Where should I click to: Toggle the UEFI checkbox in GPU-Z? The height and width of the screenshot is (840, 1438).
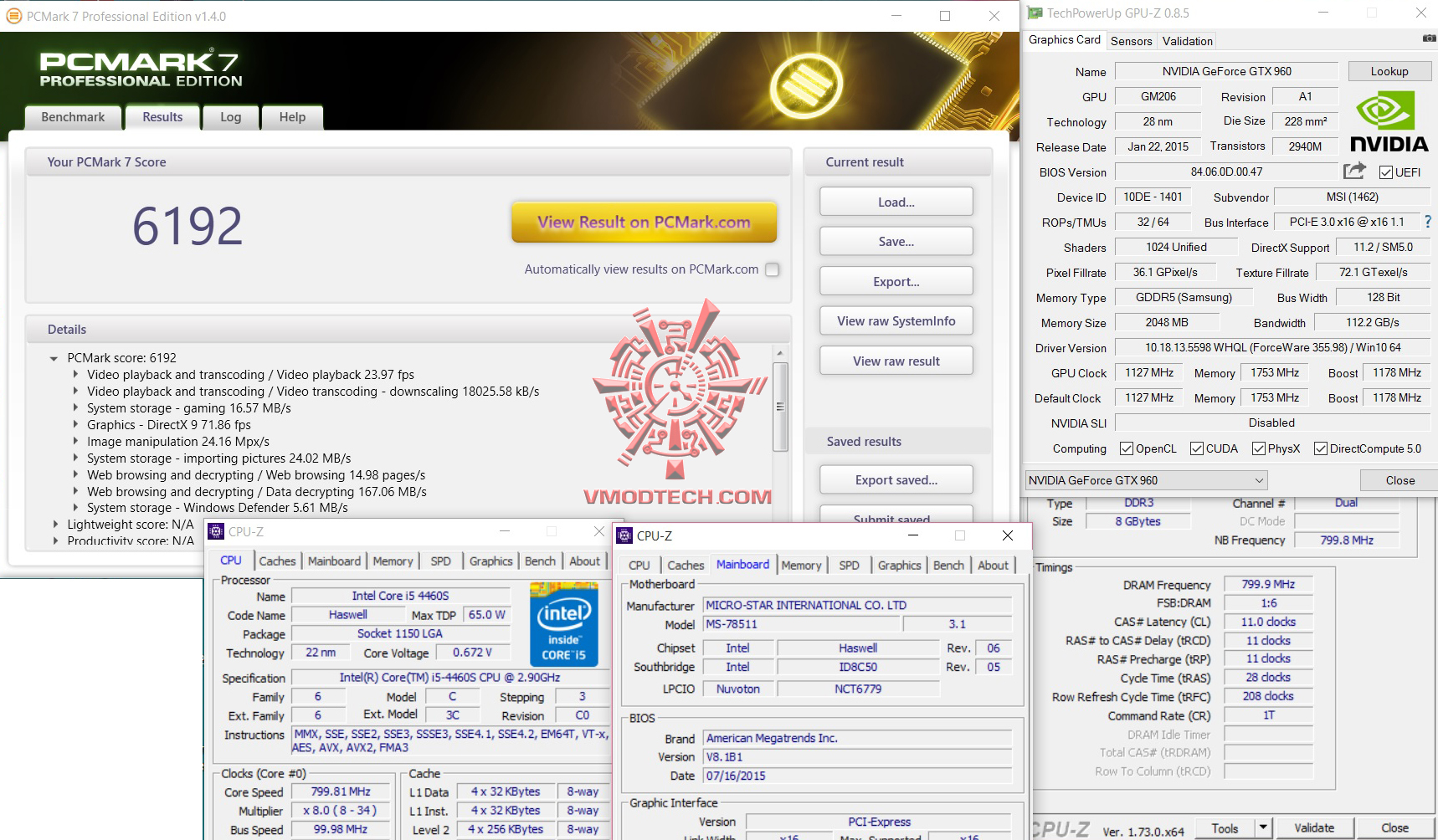pos(1386,172)
